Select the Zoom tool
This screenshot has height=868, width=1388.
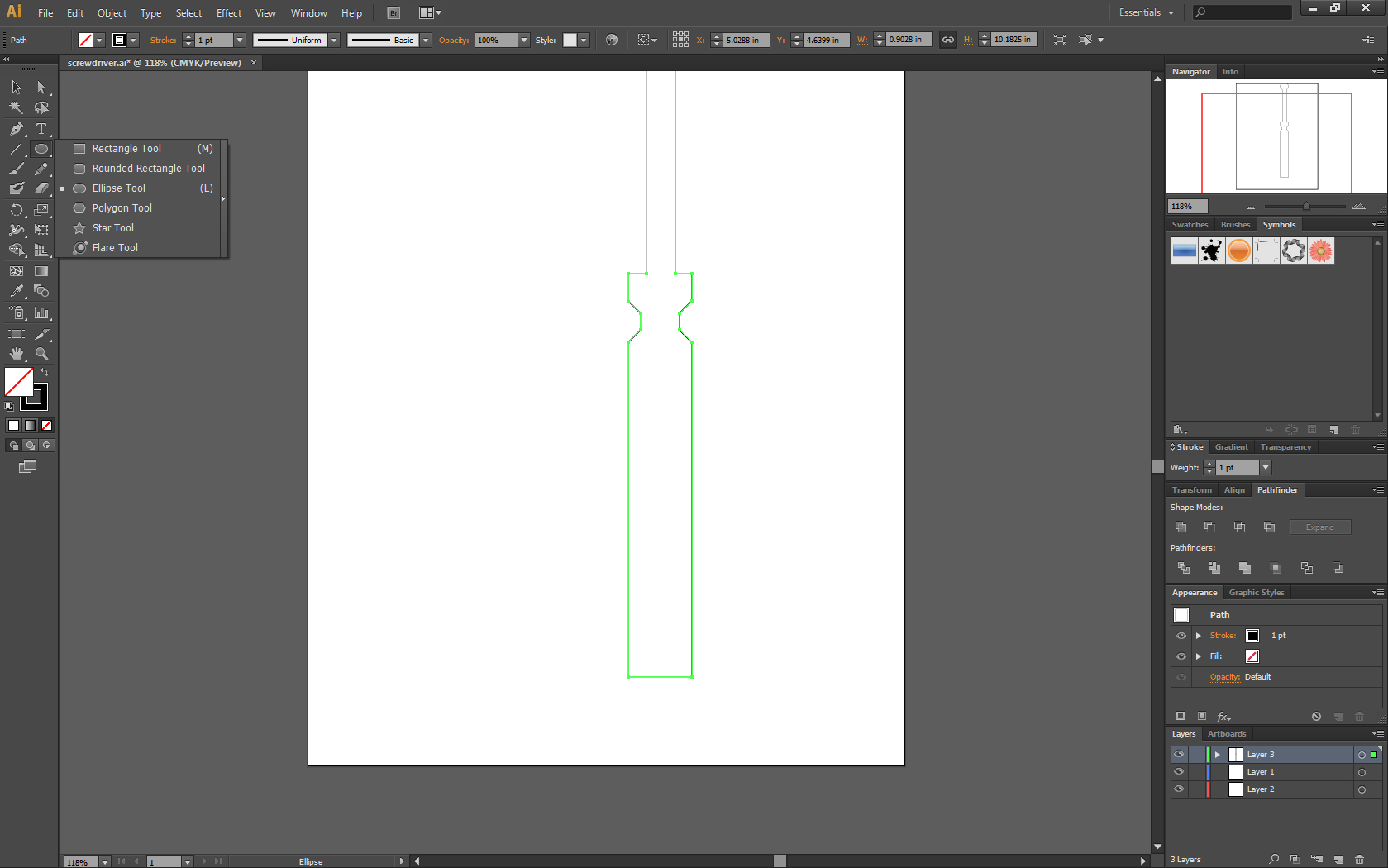pyautogui.click(x=41, y=353)
